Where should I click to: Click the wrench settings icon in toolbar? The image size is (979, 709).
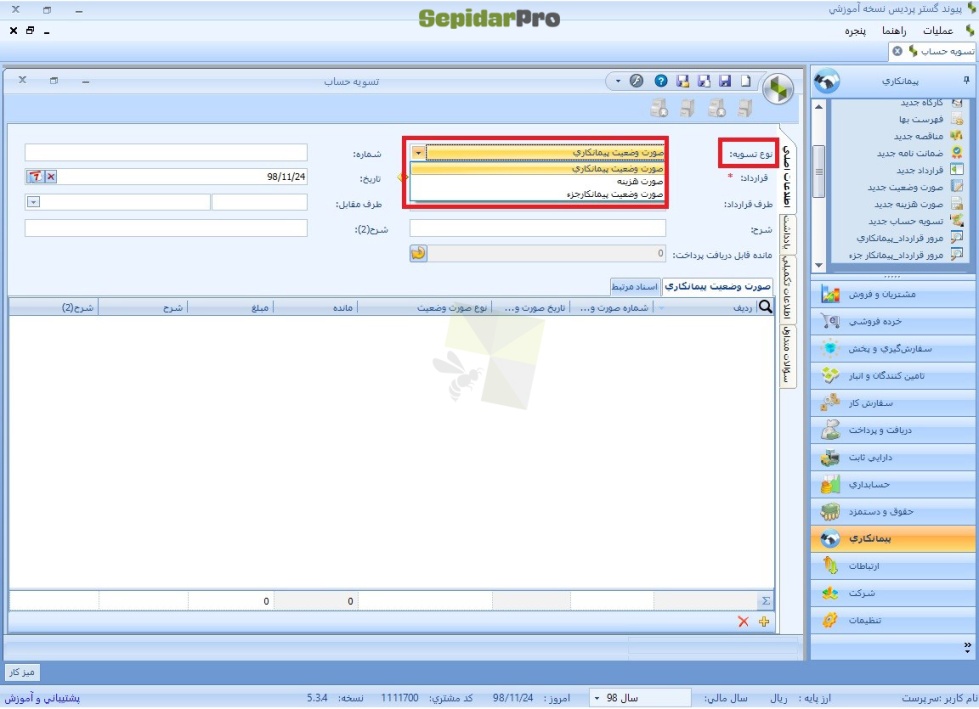(x=636, y=81)
